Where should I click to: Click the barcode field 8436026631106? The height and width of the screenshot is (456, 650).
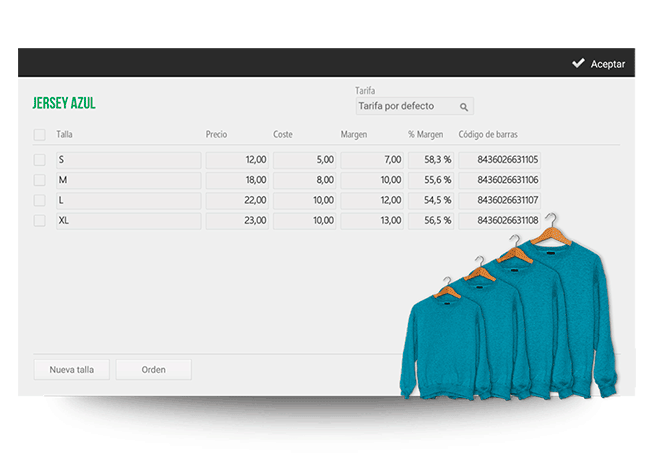(x=500, y=180)
